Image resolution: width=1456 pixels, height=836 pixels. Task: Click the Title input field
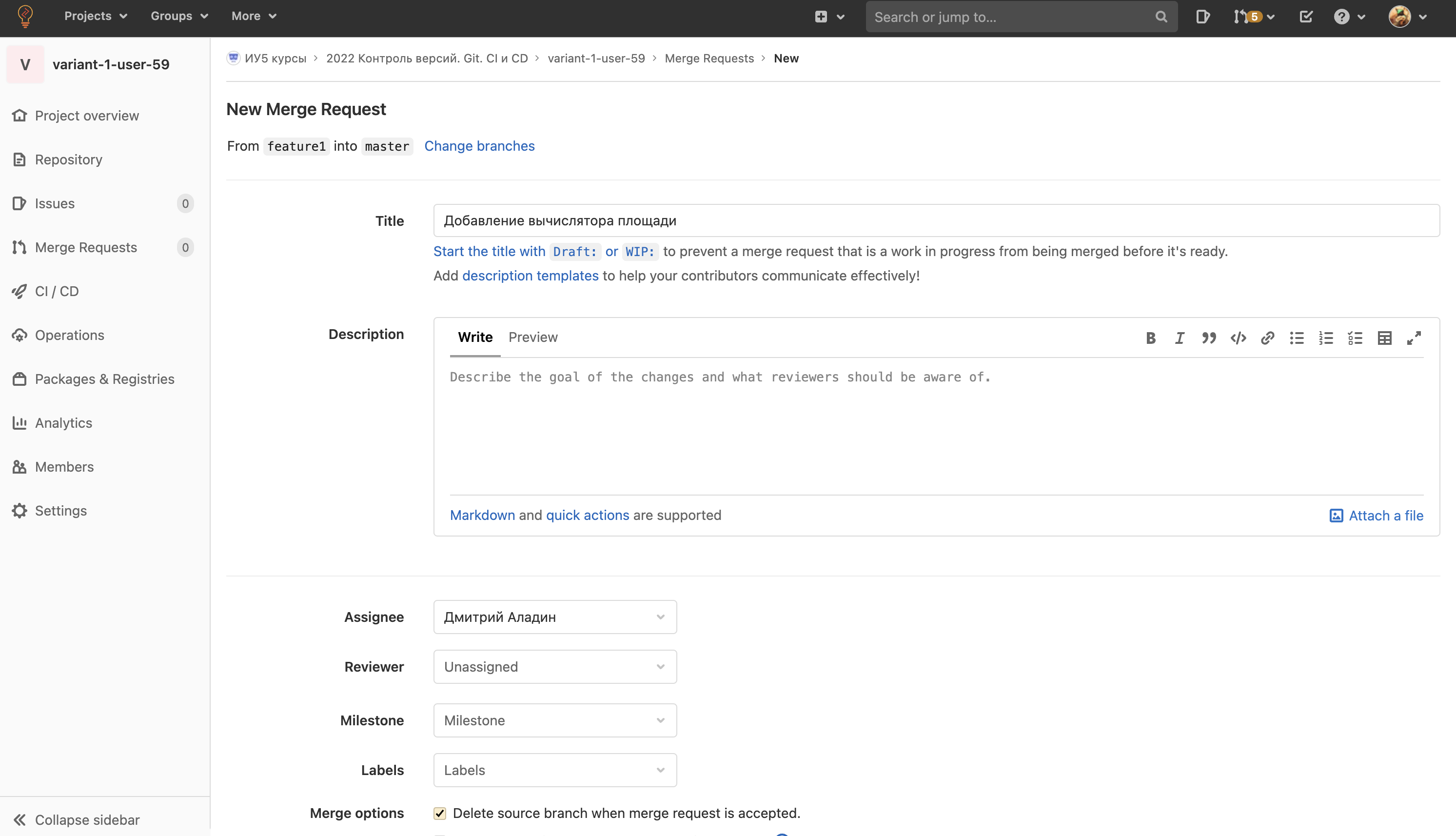pyautogui.click(x=935, y=220)
